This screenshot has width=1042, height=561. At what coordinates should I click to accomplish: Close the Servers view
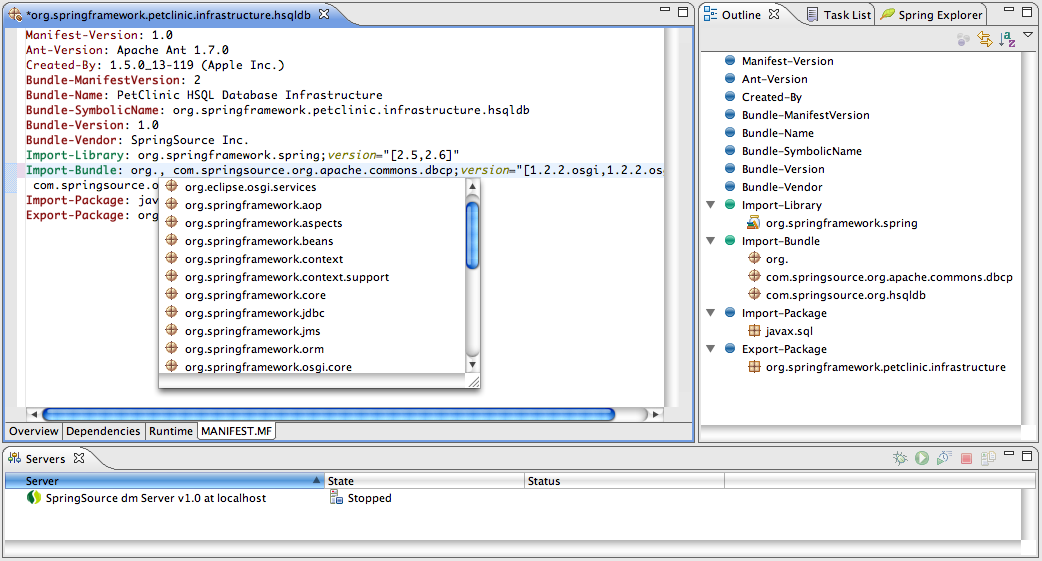click(x=79, y=458)
